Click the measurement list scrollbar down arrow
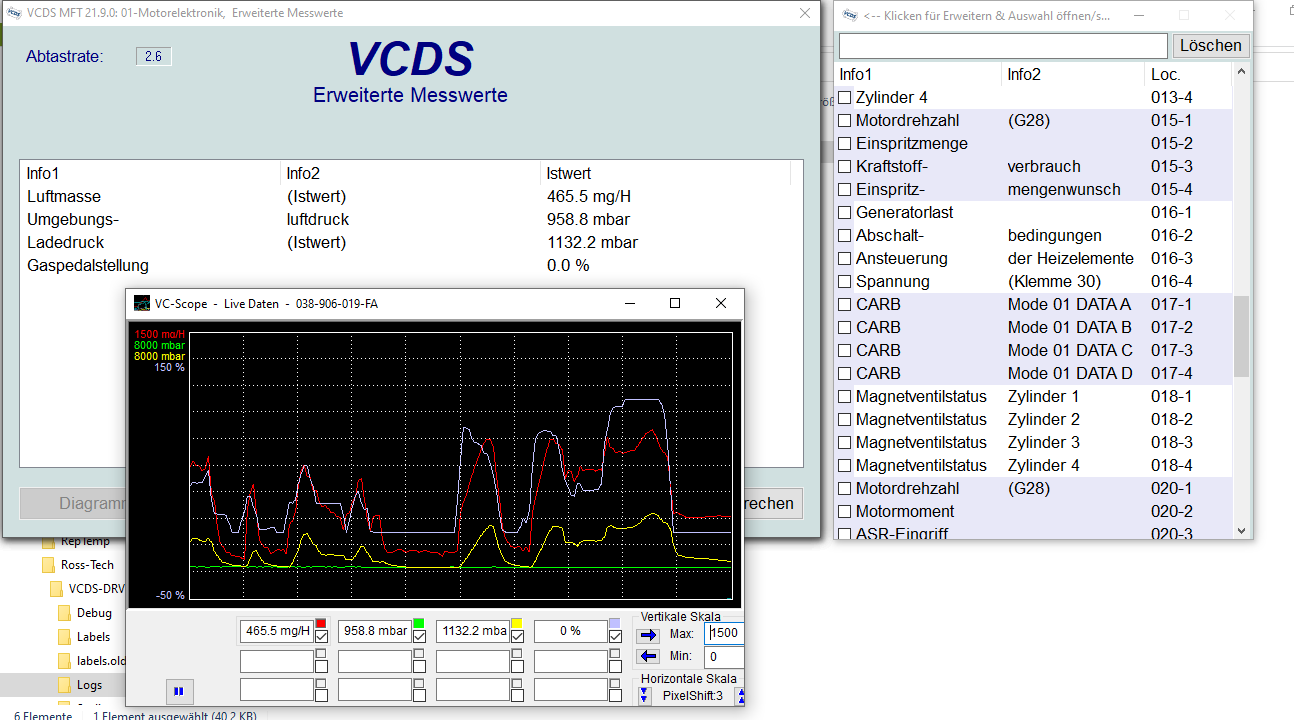The width and height of the screenshot is (1294, 720). [x=1241, y=531]
